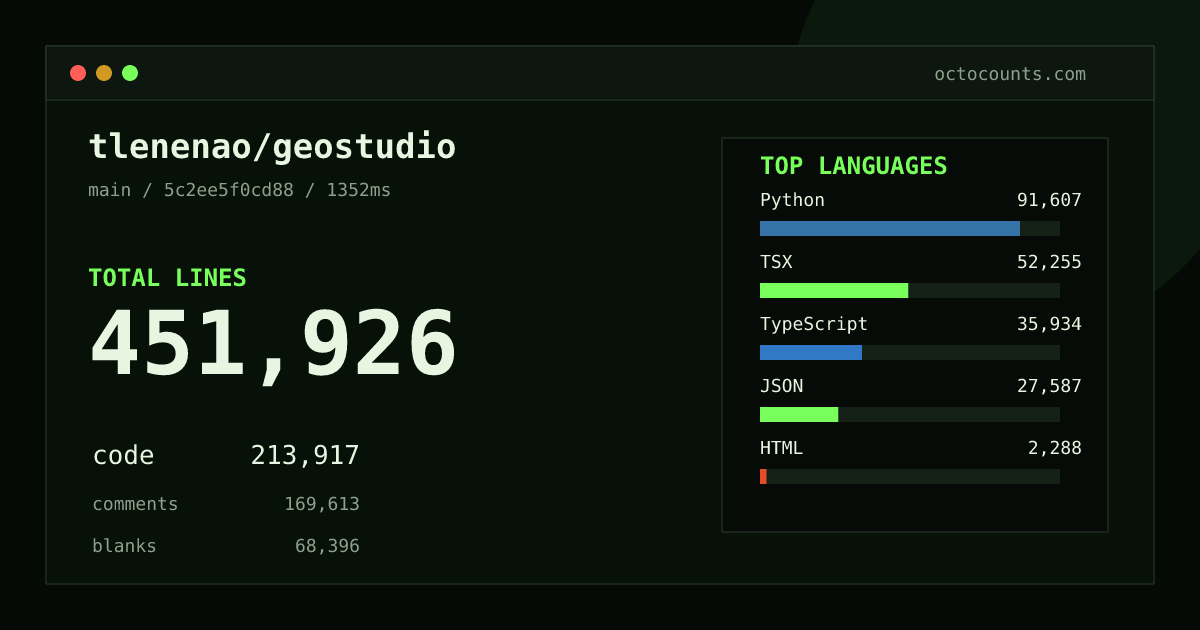
Task: Select the 169,613 comments count
Action: coord(322,504)
